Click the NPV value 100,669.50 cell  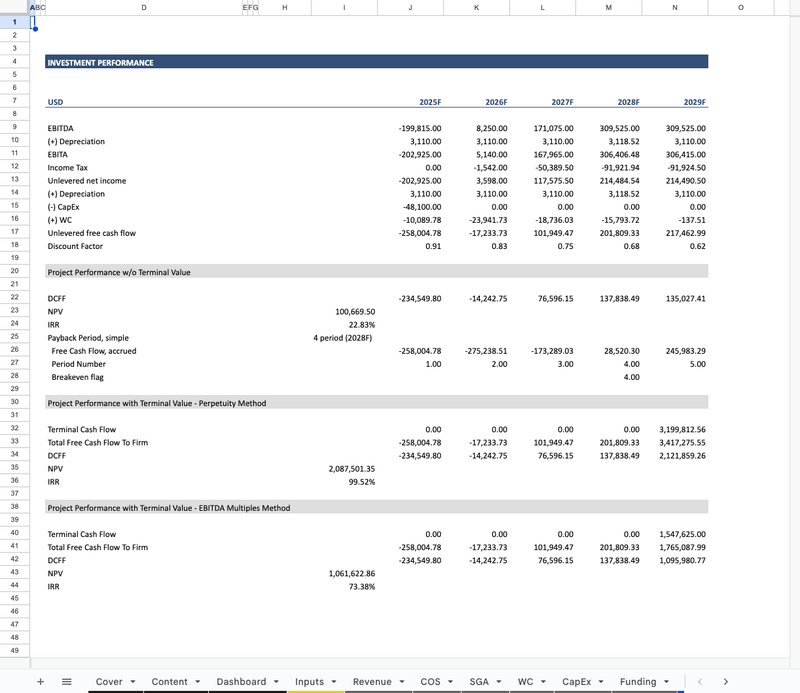point(344,312)
